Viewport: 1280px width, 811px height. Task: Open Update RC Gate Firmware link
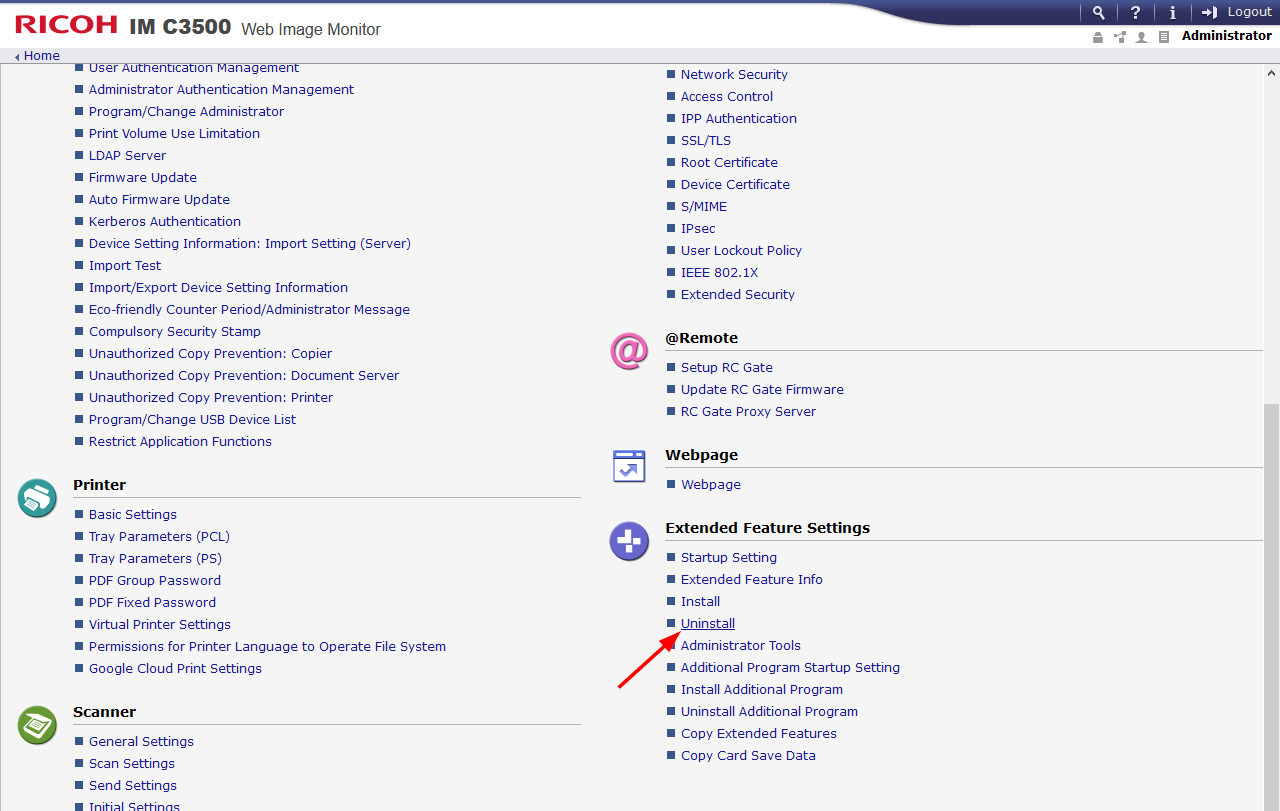762,390
